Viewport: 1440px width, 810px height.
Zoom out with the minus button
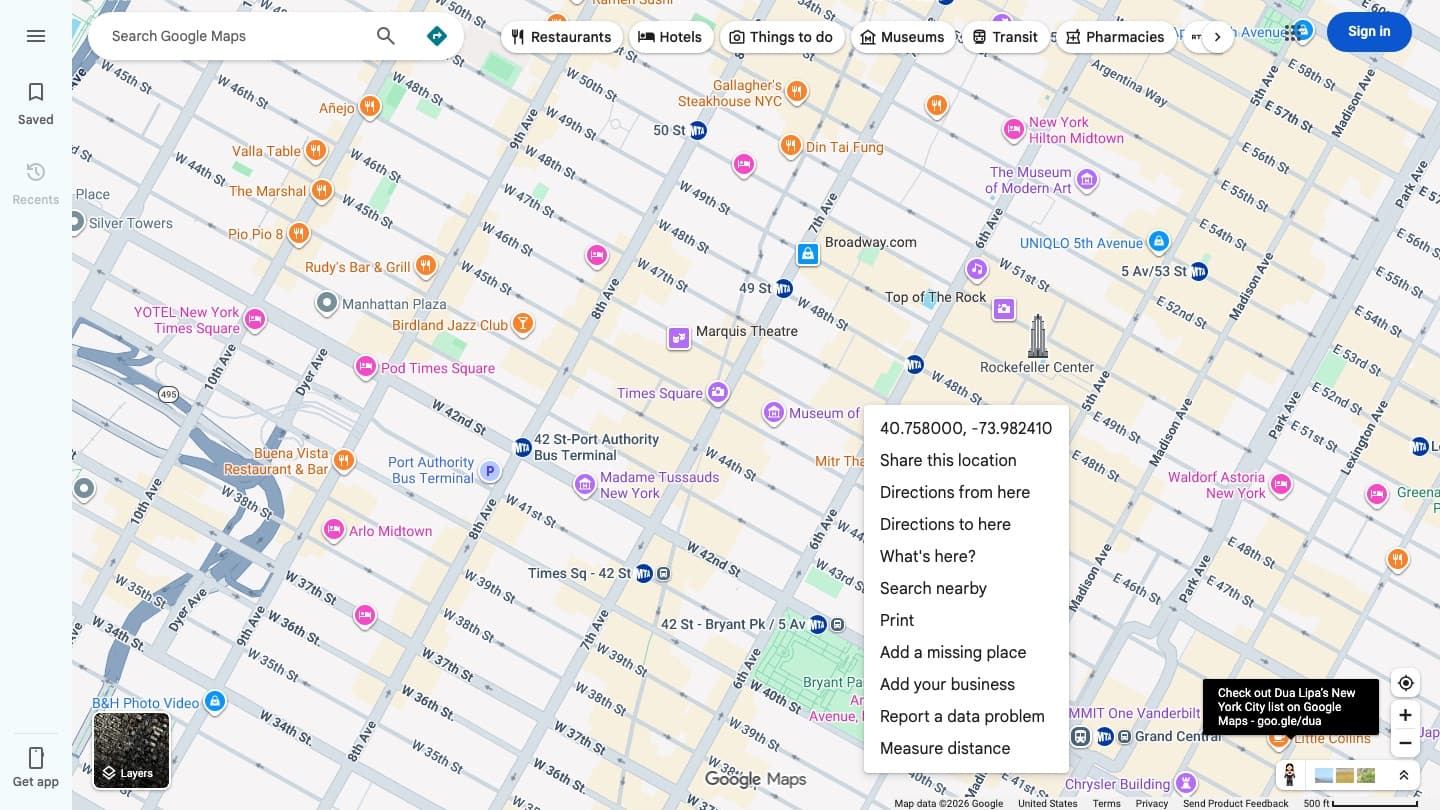pos(1406,743)
